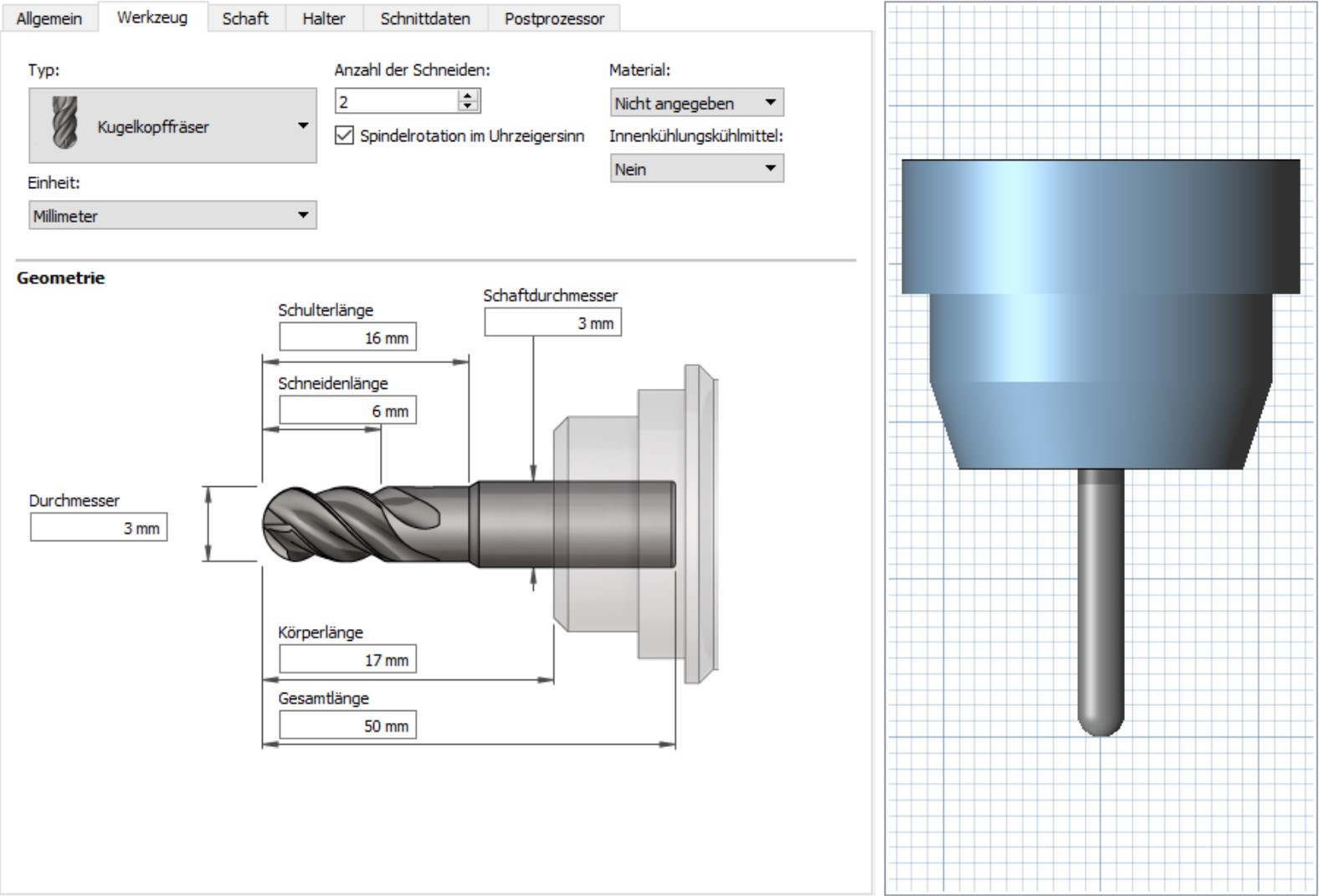Click the Schaftdurchmesser input field
Viewport: 1319px width, 896px height.
pyautogui.click(x=552, y=323)
